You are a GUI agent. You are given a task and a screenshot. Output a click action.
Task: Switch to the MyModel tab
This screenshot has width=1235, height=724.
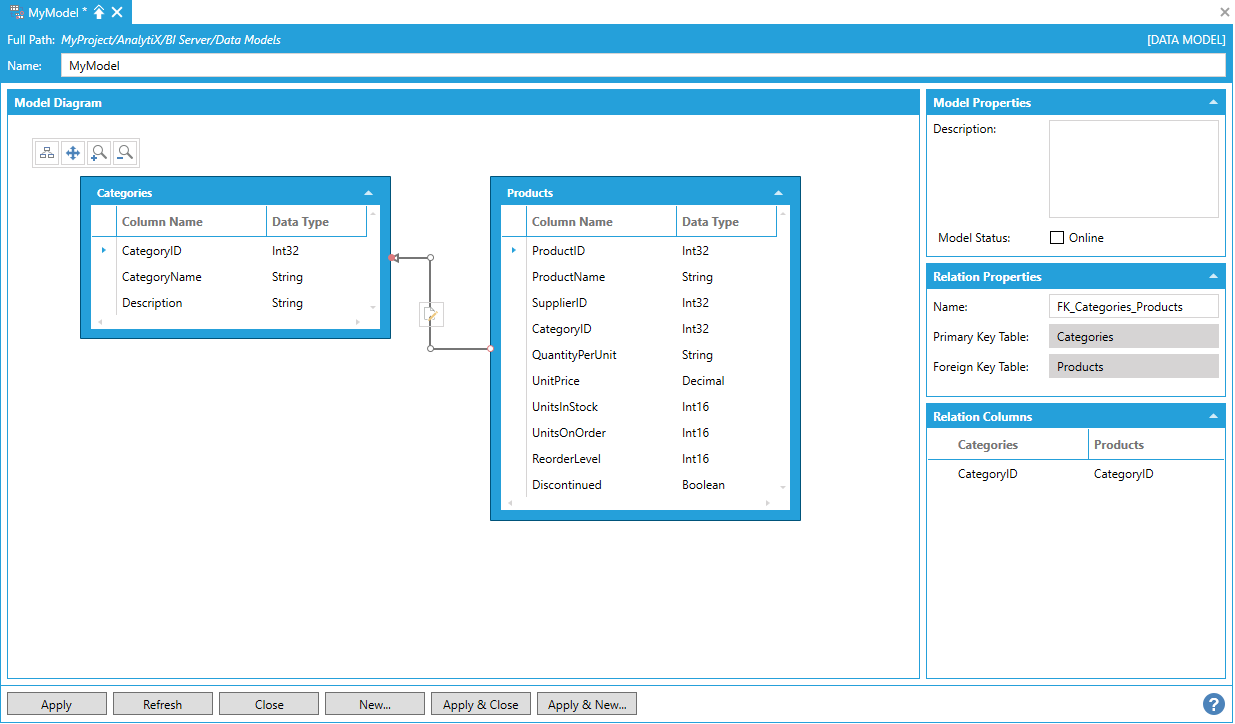(50, 12)
